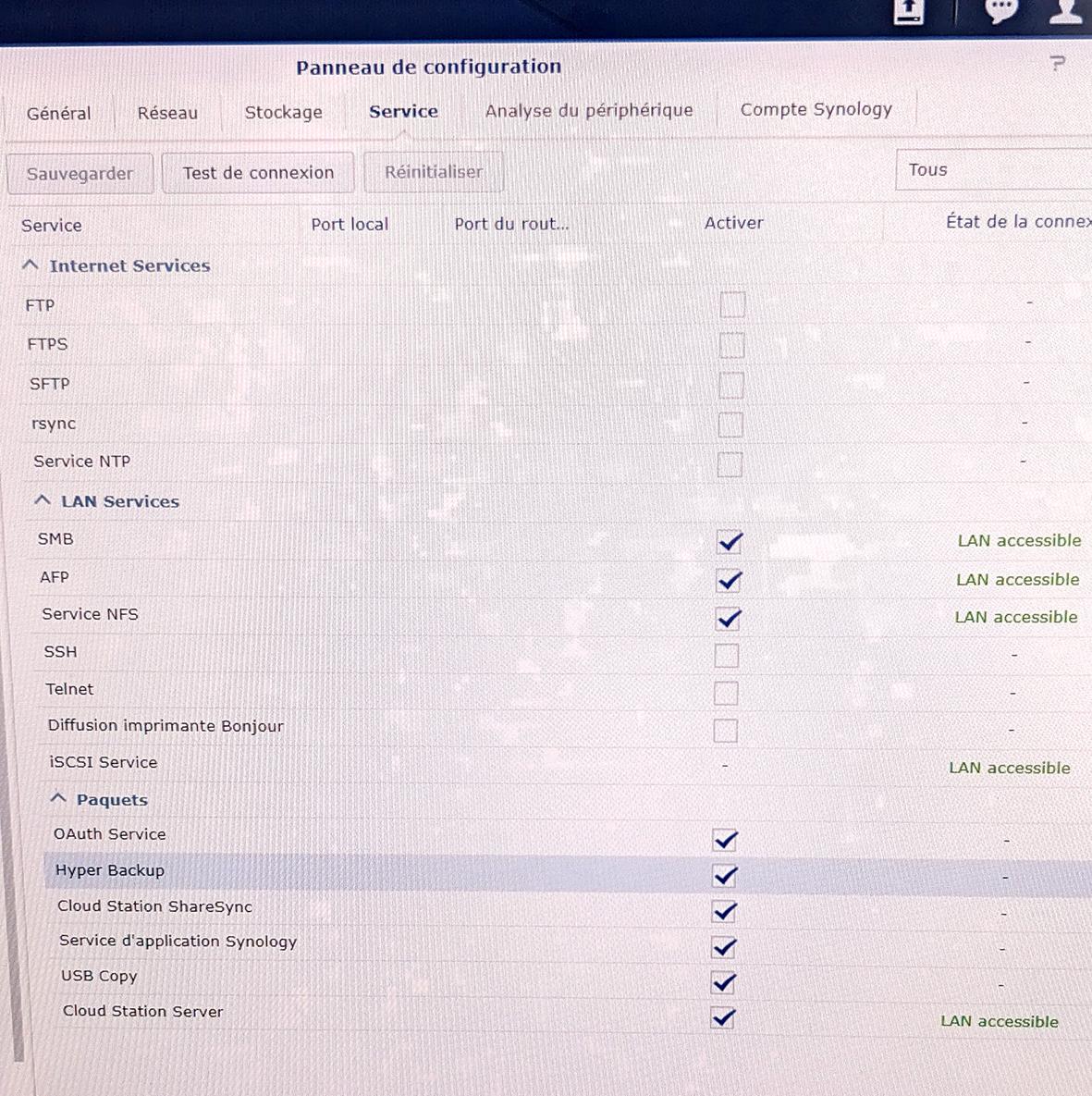This screenshot has width=1092, height=1096.
Task: Select the FTPS row label
Action: click(x=47, y=344)
